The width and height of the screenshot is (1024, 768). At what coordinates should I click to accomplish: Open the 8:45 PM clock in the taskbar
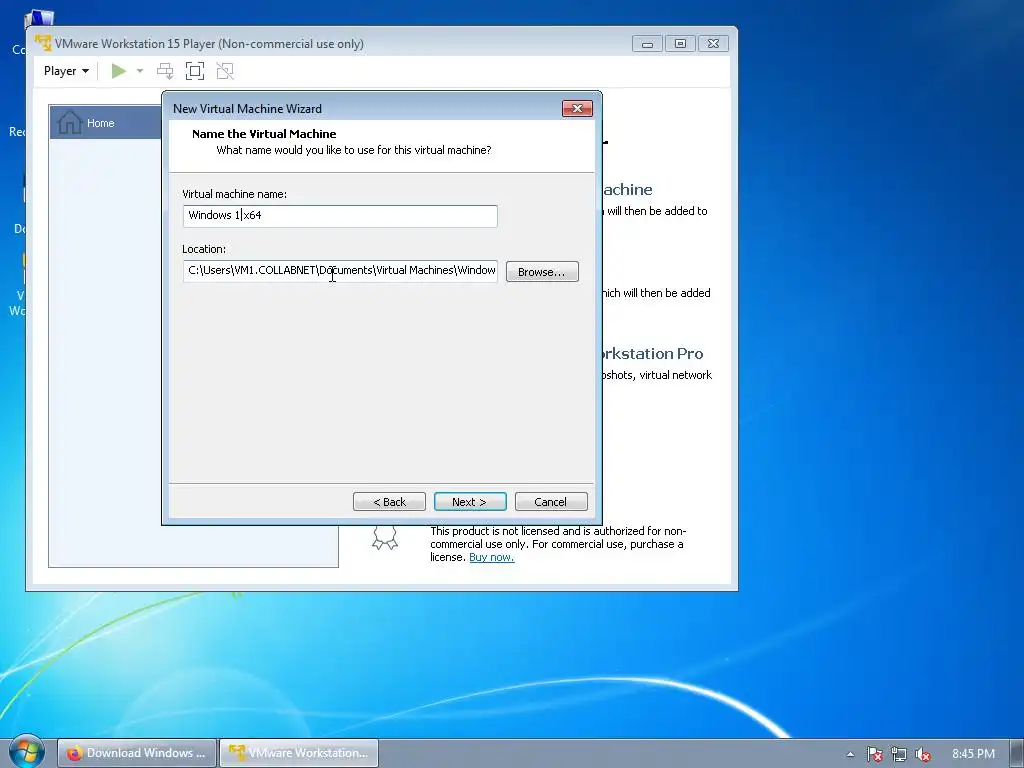[x=973, y=754]
